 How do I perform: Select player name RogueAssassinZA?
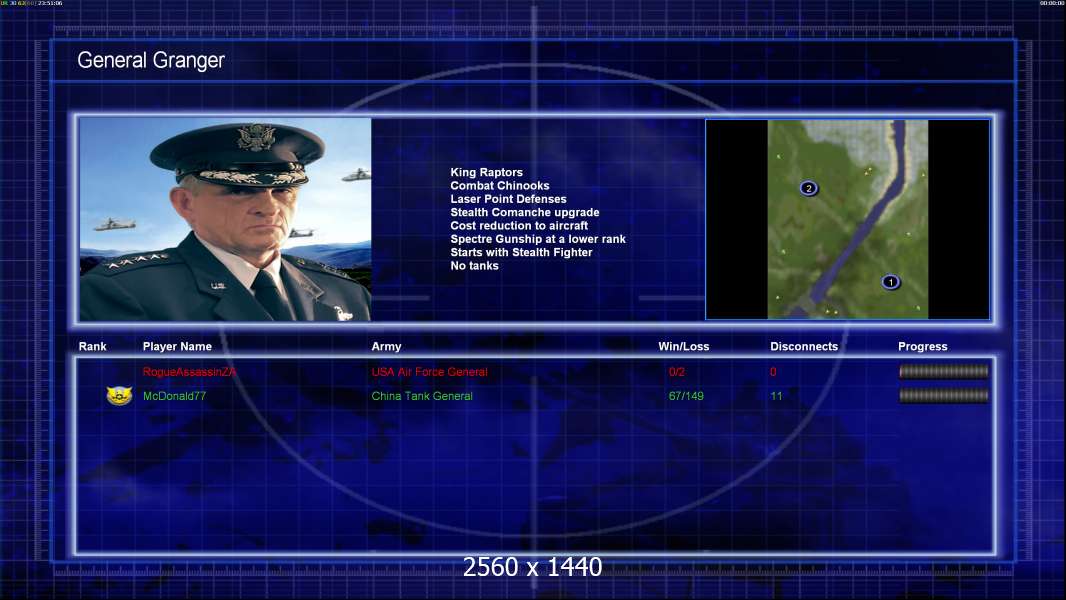pyautogui.click(x=189, y=372)
